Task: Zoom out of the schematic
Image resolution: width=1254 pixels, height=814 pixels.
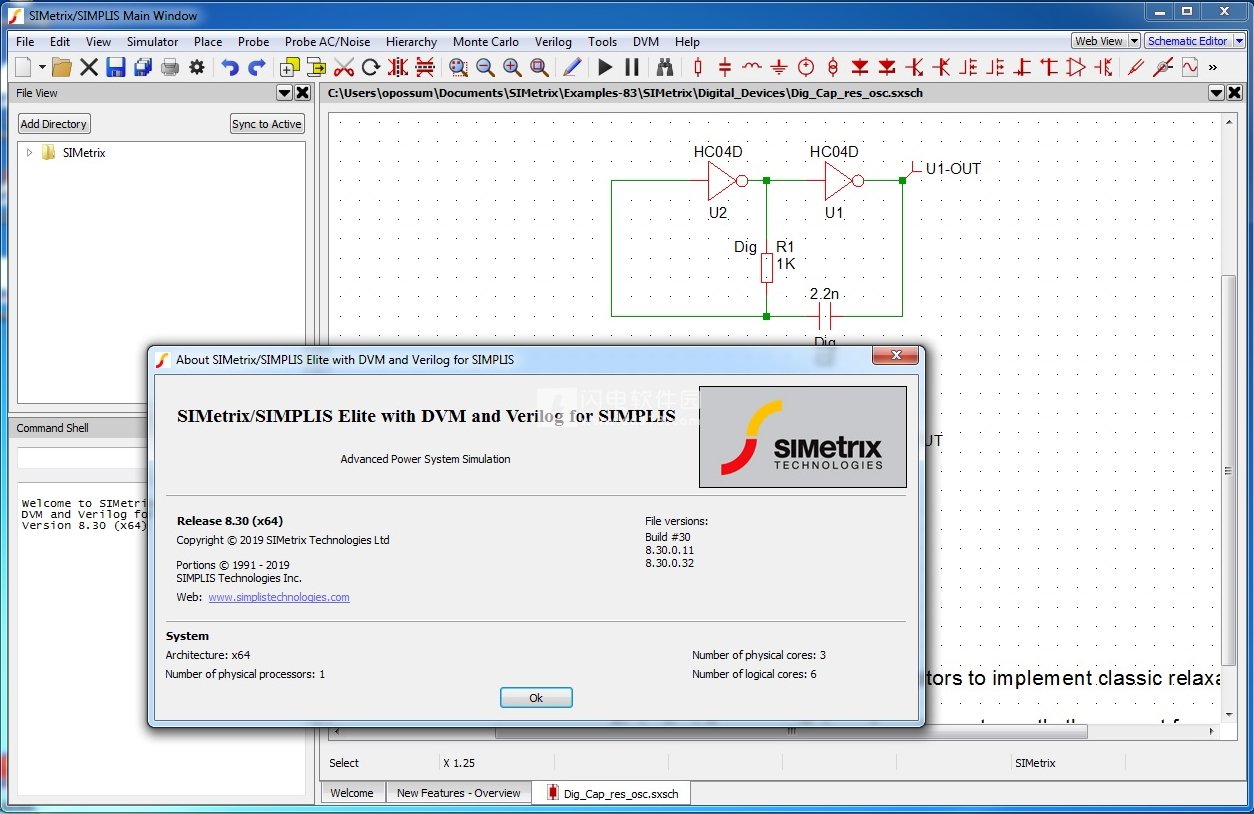Action: pos(485,67)
